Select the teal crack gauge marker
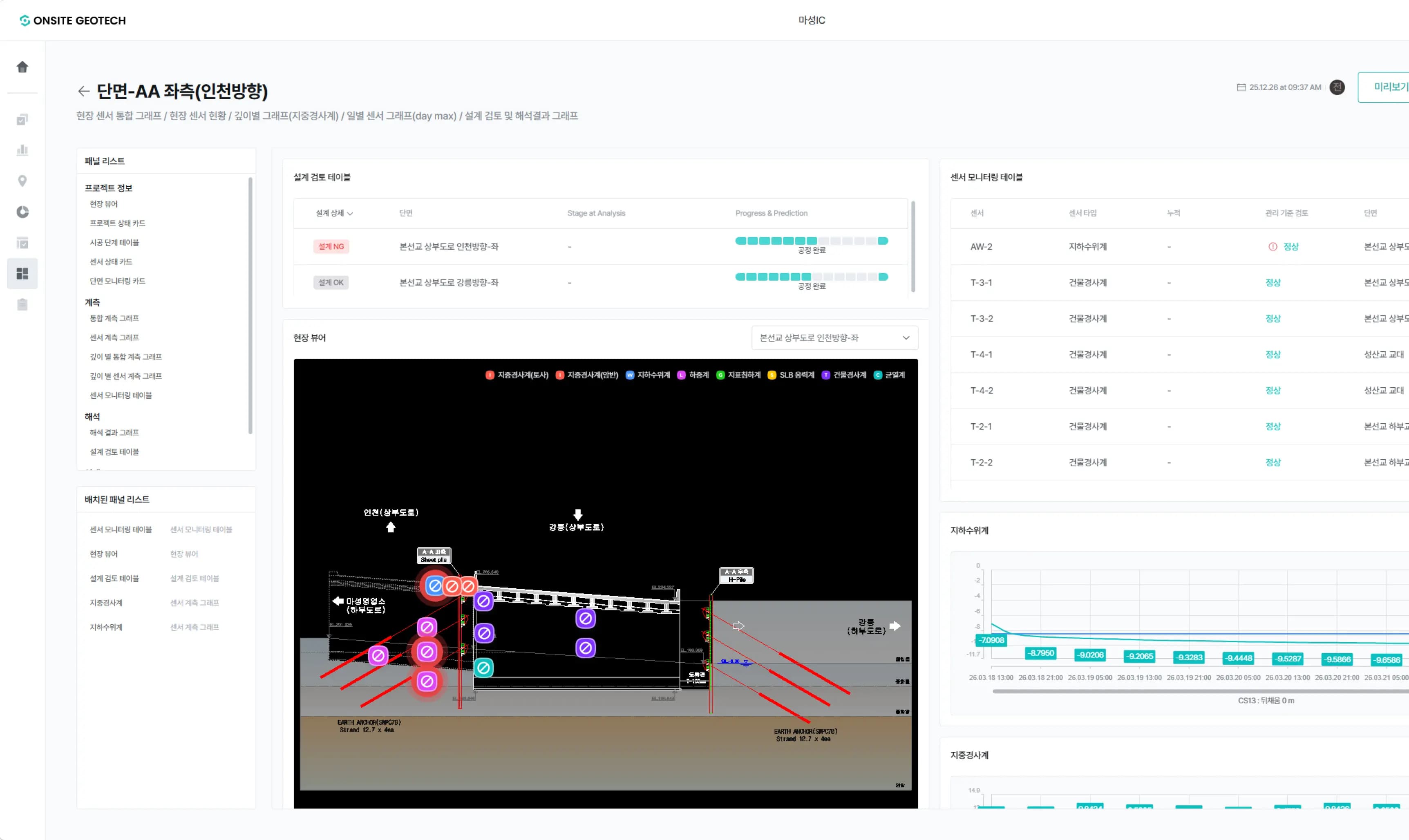Image resolution: width=1409 pixels, height=840 pixels. (483, 668)
